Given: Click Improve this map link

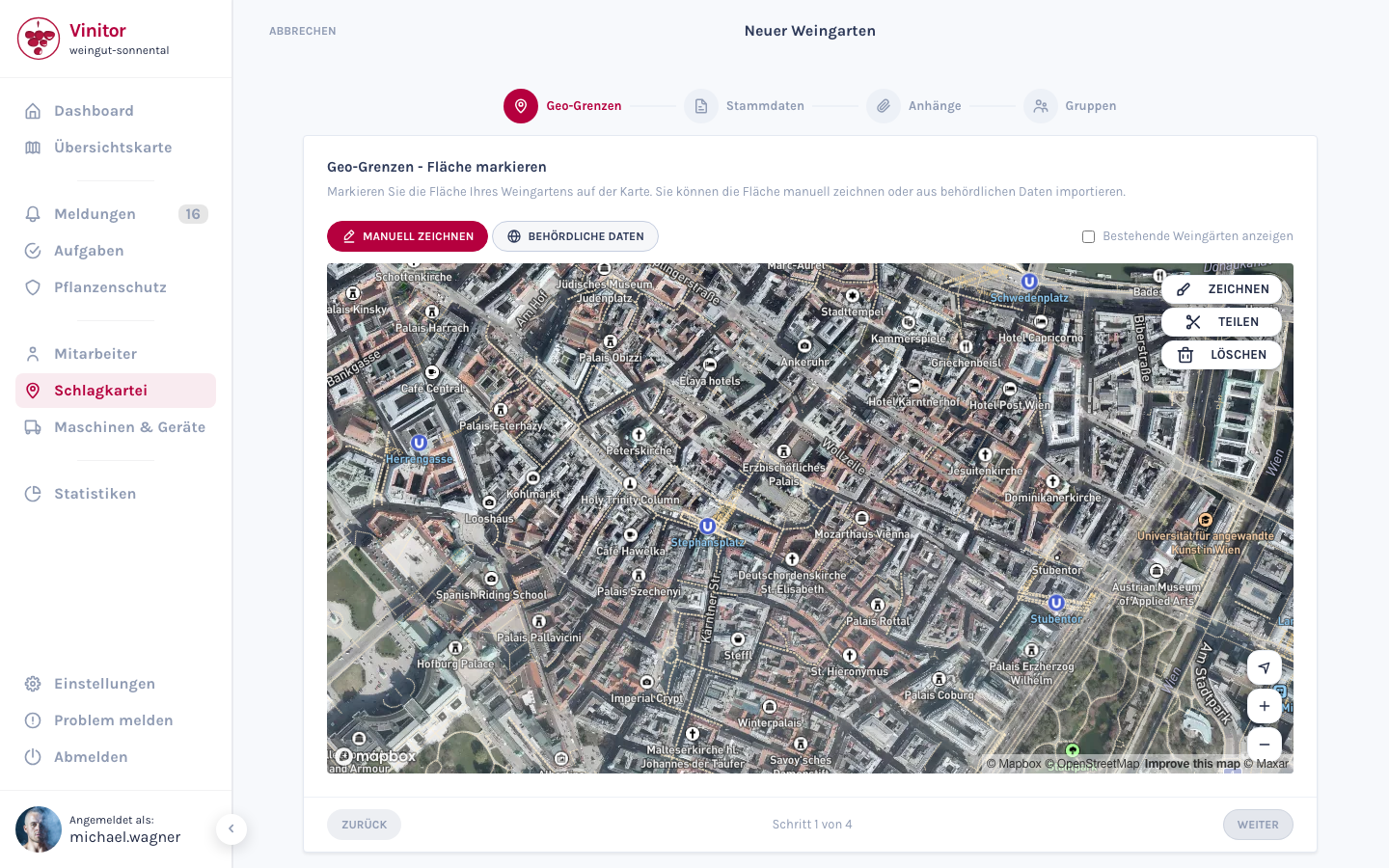Looking at the screenshot, I should 1192,764.
